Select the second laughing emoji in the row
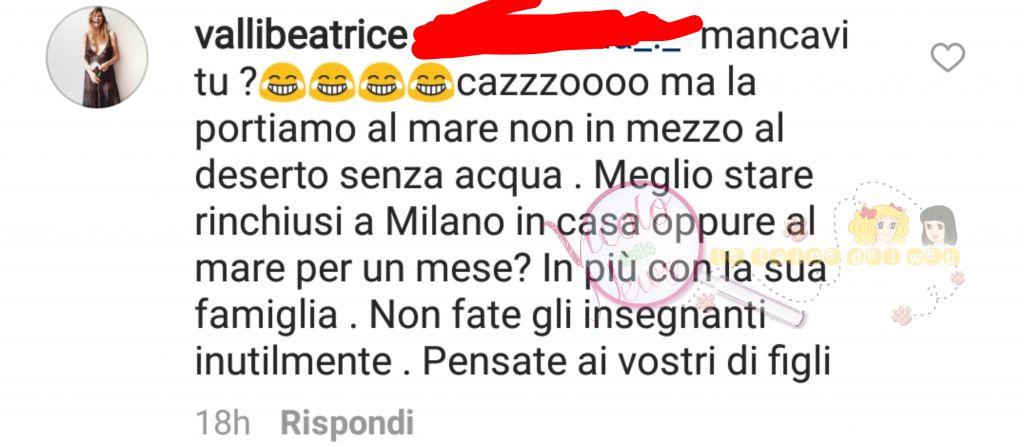1024x447 pixels. click(332, 82)
